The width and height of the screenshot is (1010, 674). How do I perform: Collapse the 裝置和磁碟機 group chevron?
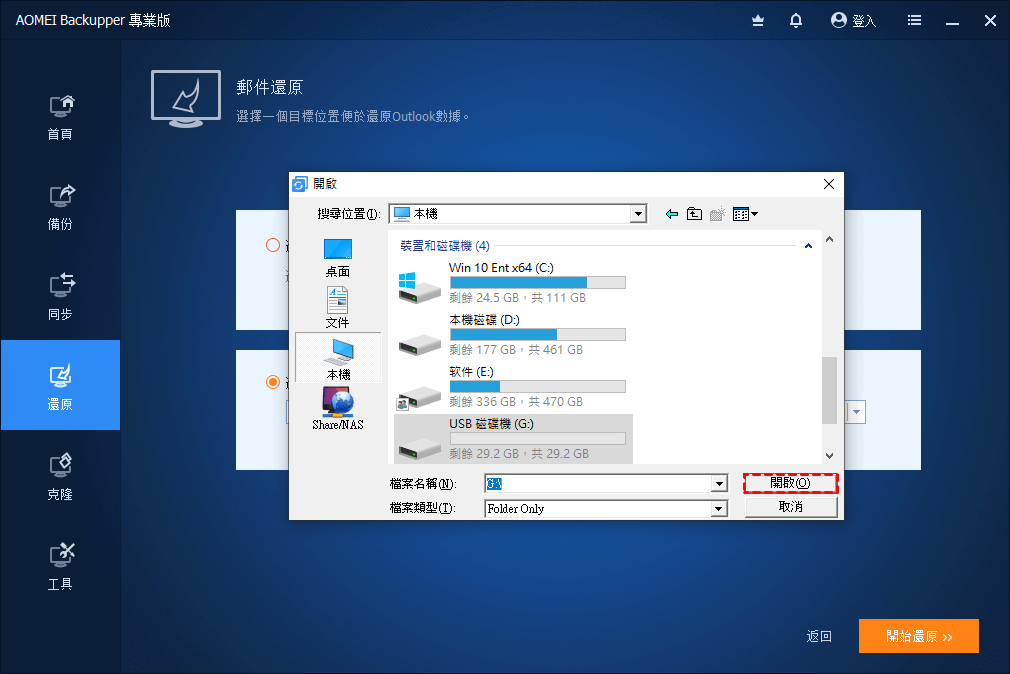click(808, 246)
